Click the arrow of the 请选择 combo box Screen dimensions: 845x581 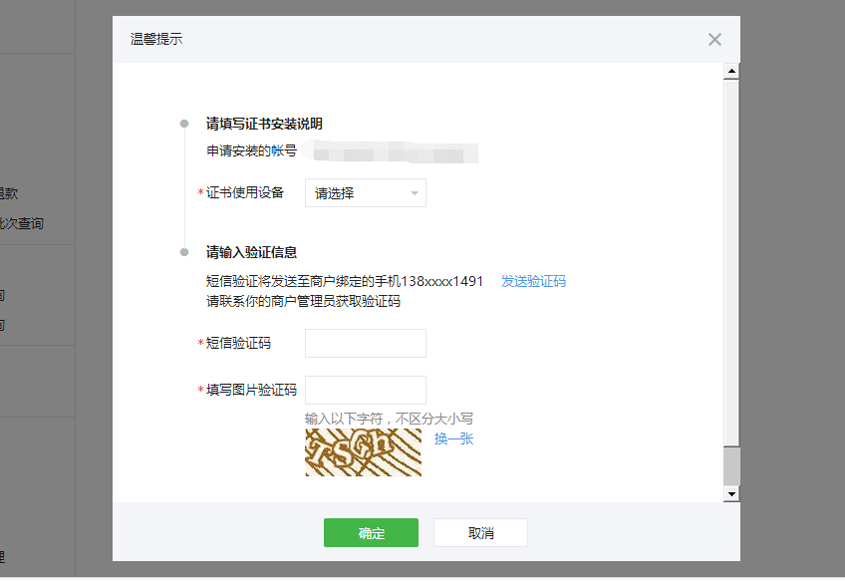pyautogui.click(x=414, y=193)
